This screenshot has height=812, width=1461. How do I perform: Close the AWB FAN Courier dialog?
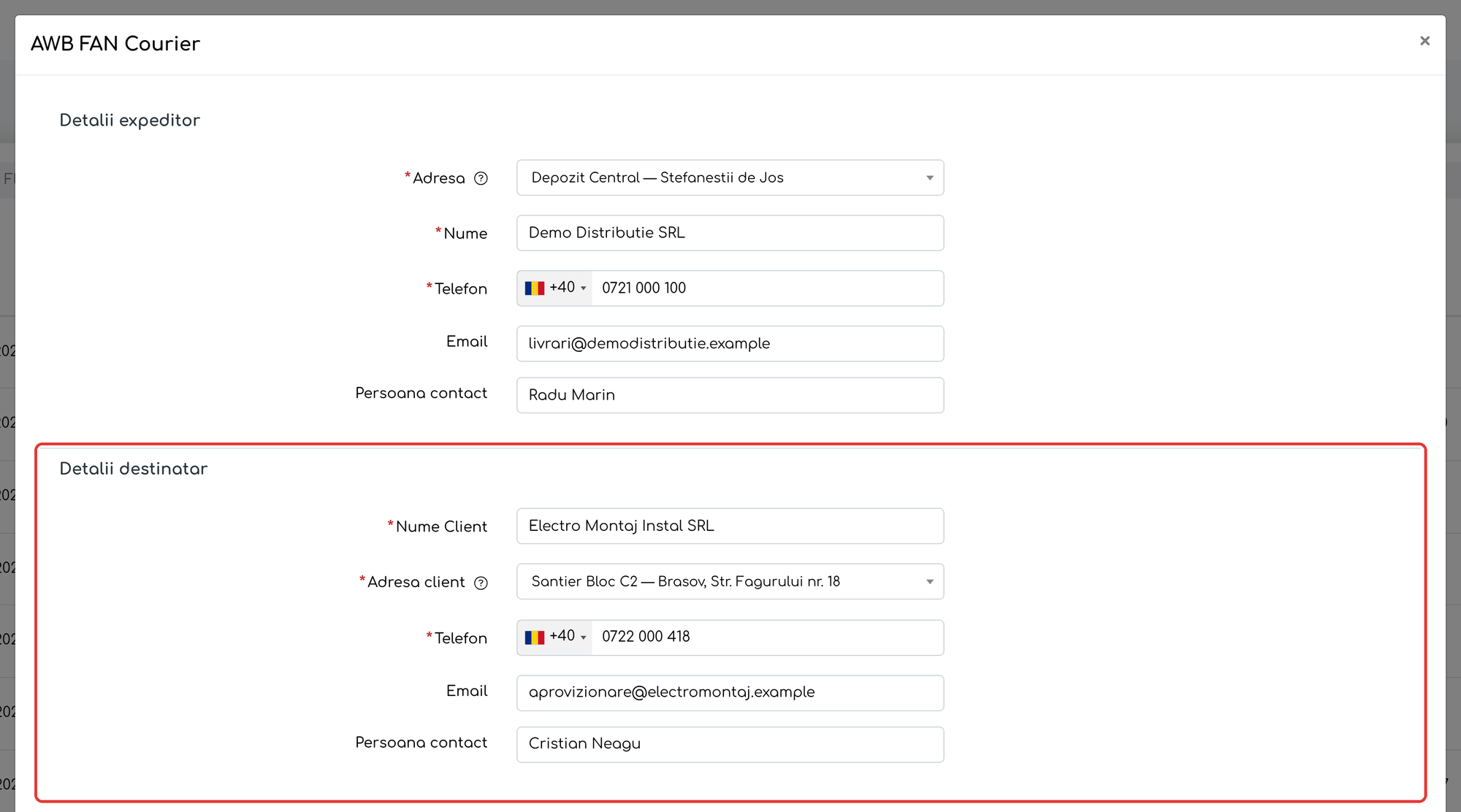point(1424,41)
